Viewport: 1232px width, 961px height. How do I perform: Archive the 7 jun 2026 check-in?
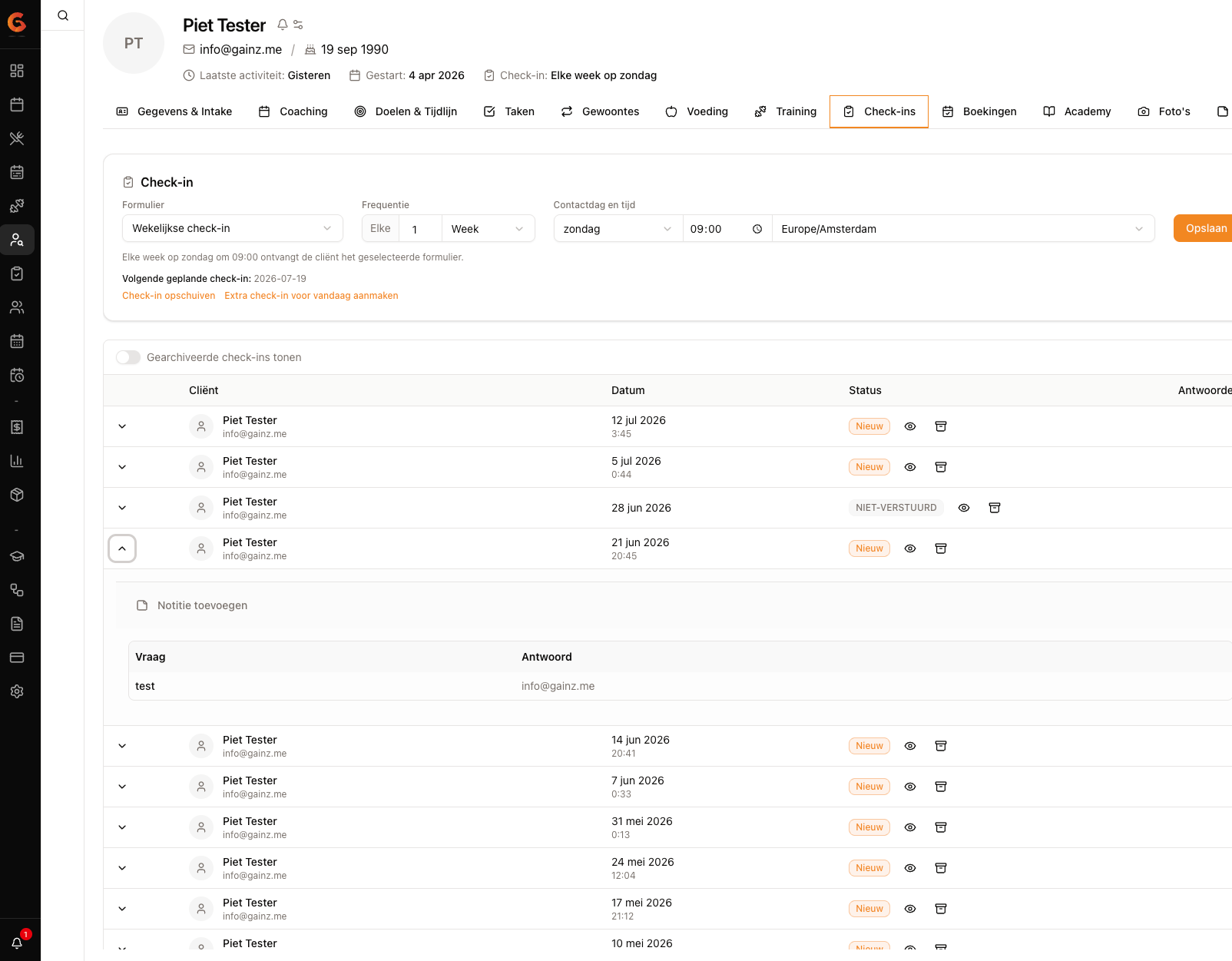tap(941, 787)
